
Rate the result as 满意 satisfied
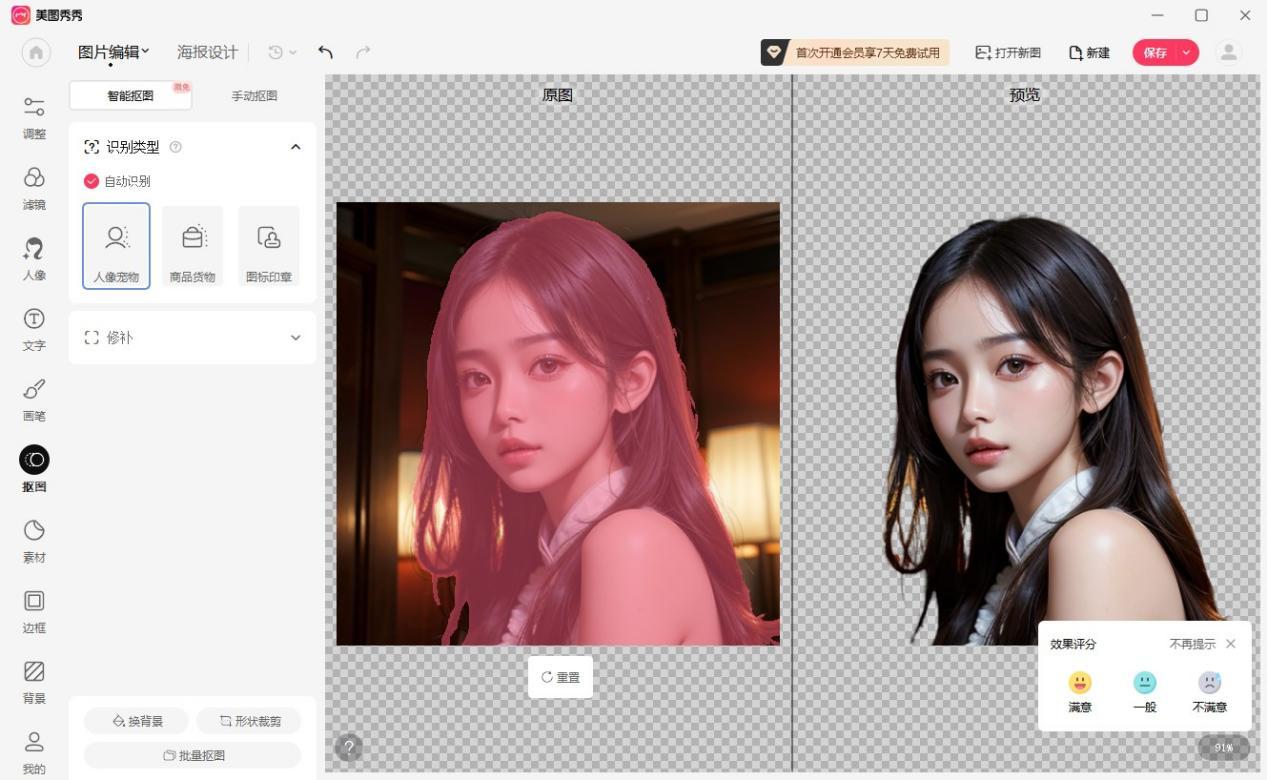click(1080, 691)
